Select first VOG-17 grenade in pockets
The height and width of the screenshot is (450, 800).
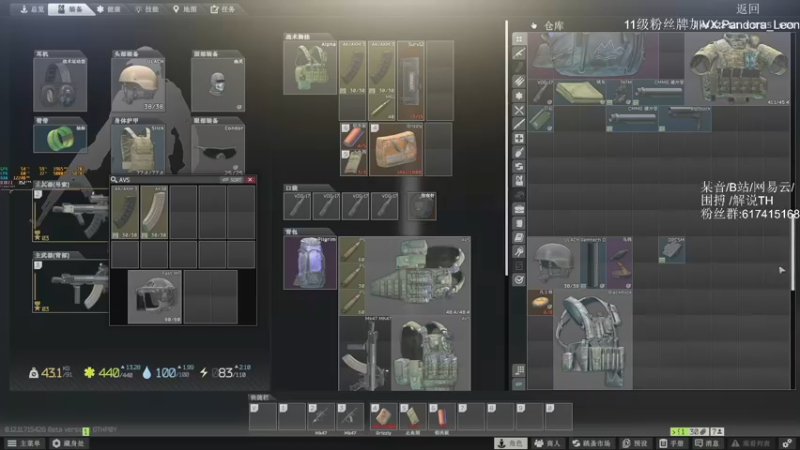(x=297, y=206)
